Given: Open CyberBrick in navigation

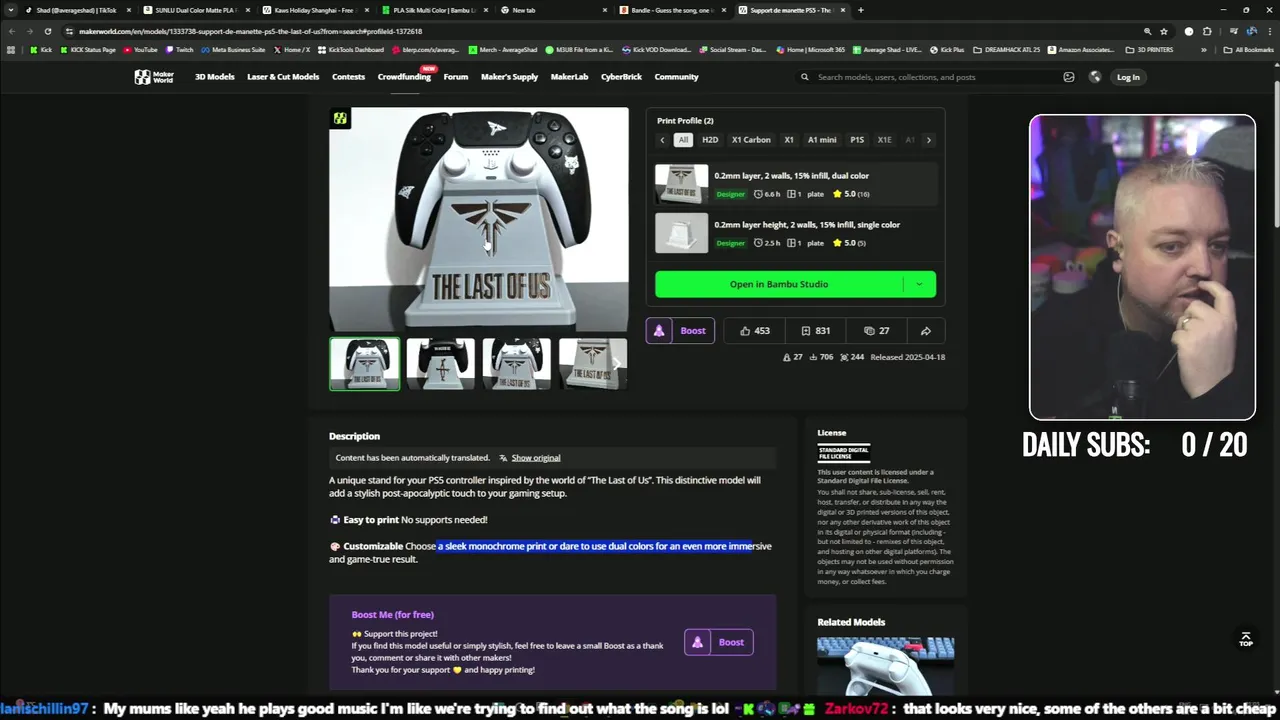Looking at the screenshot, I should [x=621, y=77].
